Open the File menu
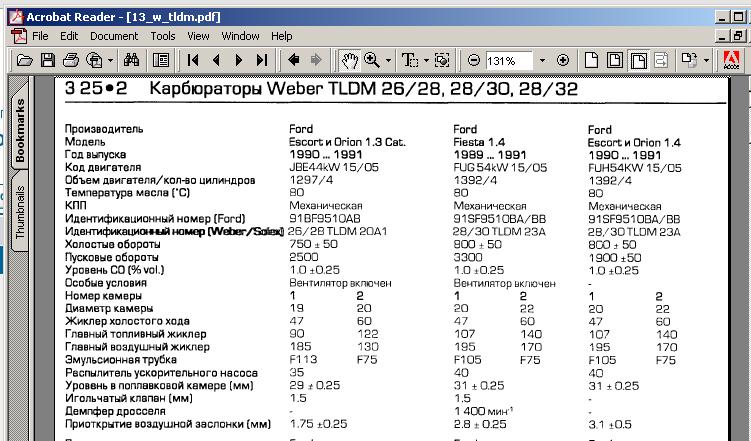The height and width of the screenshot is (441, 751). point(40,36)
